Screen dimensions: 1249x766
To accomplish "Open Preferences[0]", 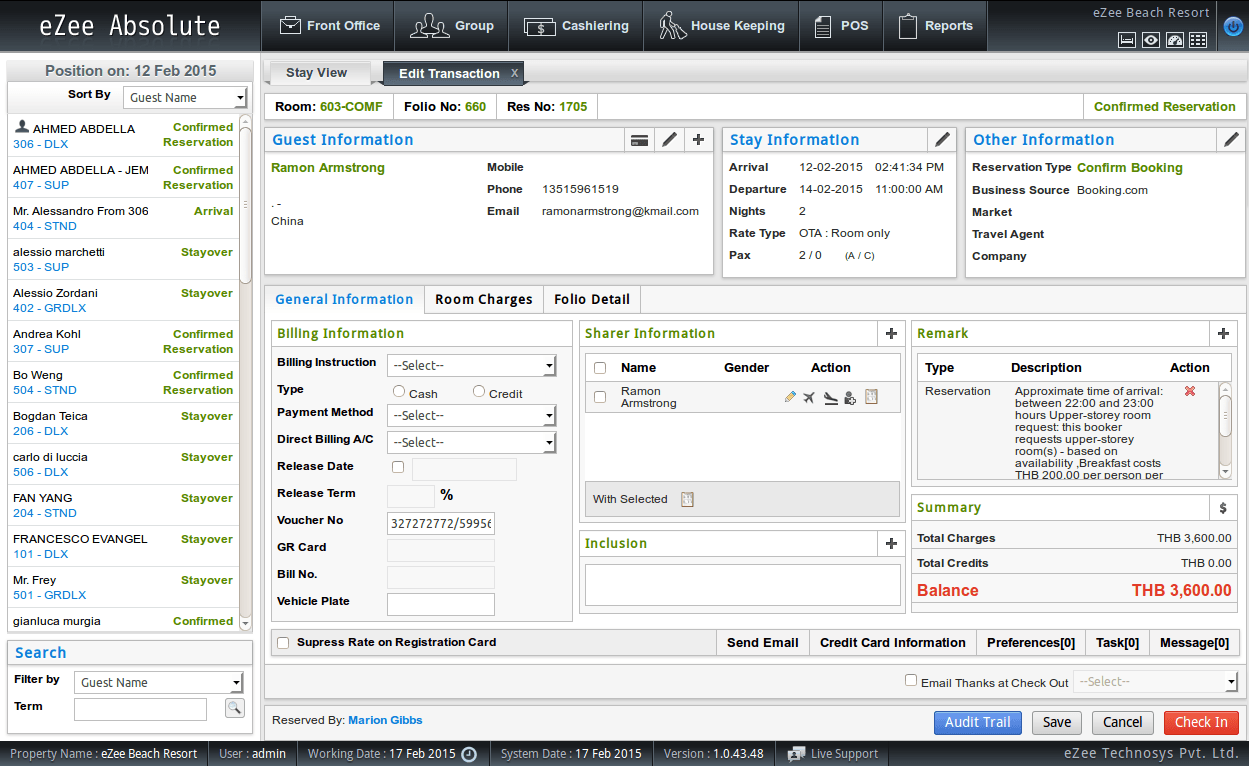I will click(1031, 643).
